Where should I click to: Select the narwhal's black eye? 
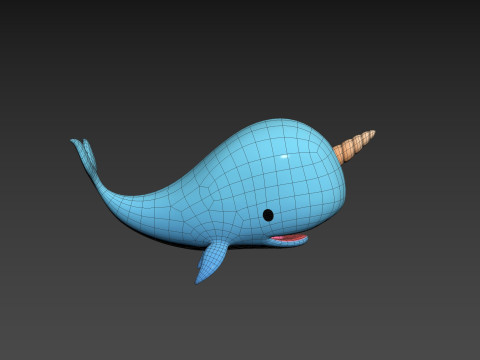[x=268, y=215]
